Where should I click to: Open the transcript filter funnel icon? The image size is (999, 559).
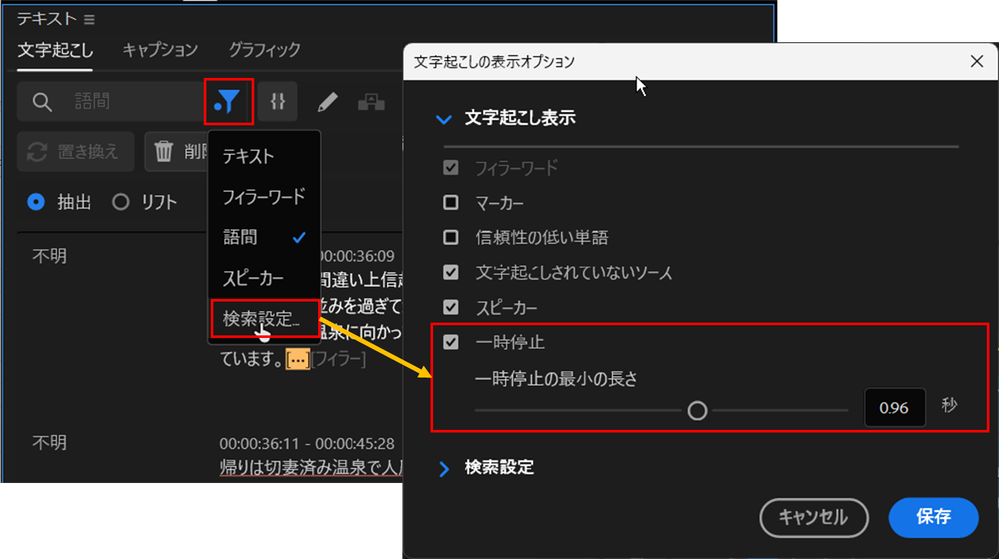228,101
